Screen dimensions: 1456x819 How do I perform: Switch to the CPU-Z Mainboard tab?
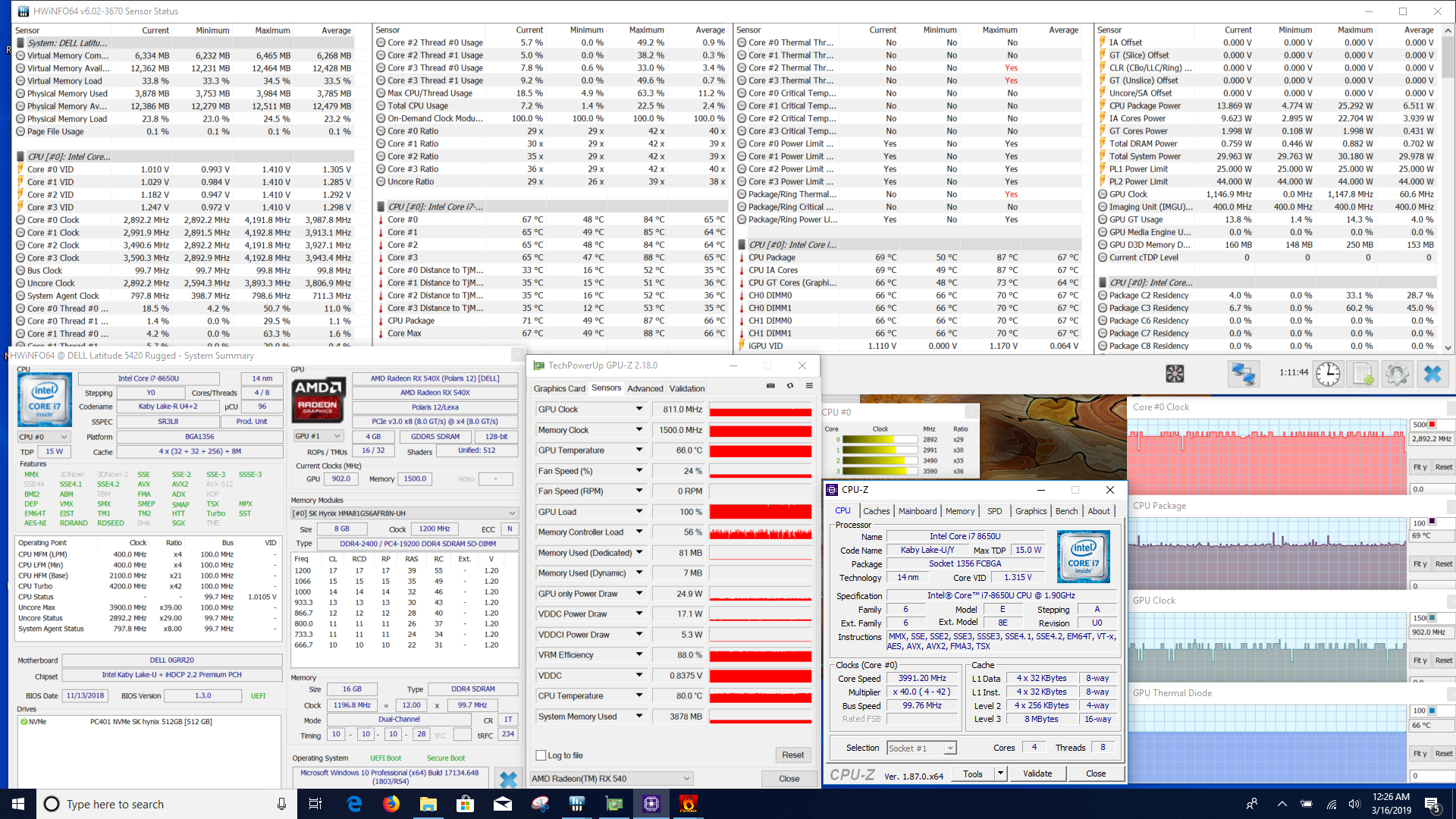click(917, 511)
